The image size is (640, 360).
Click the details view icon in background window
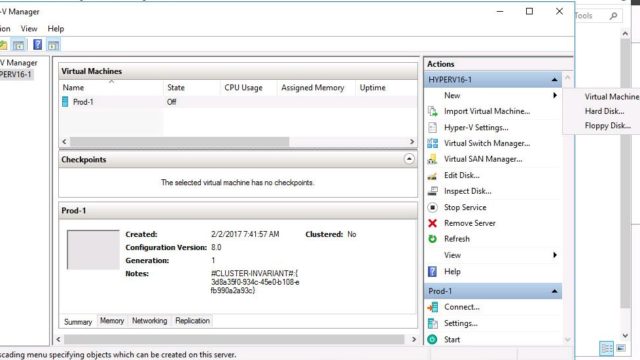pos(607,348)
